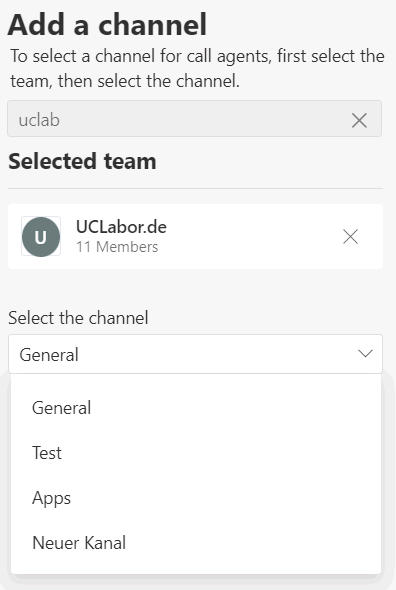Open the General channel combo box
The width and height of the screenshot is (396, 590).
195,354
